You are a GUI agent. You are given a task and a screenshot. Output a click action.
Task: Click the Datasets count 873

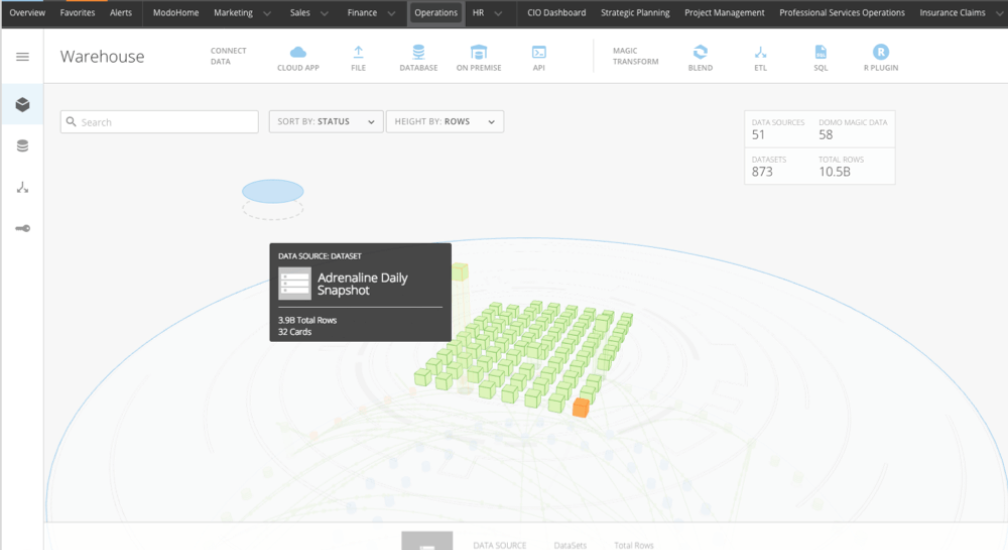[762, 172]
